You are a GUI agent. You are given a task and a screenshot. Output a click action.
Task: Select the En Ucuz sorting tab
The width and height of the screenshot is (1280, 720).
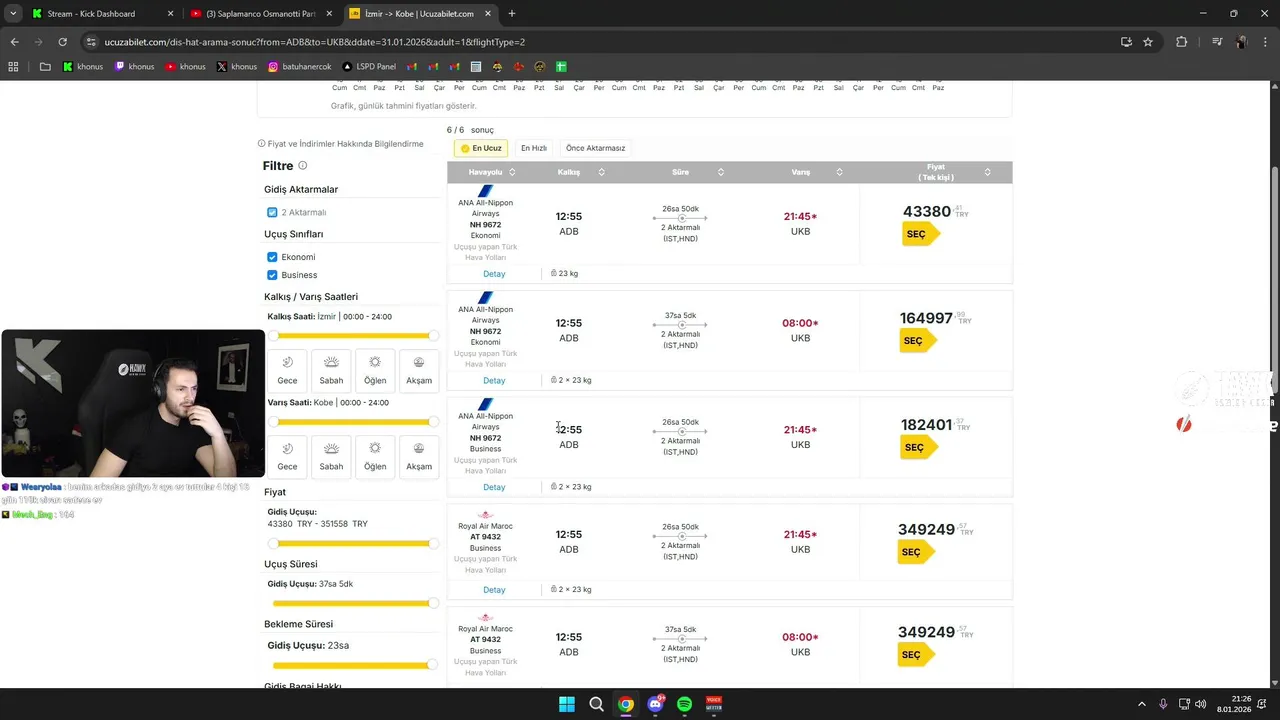click(481, 148)
